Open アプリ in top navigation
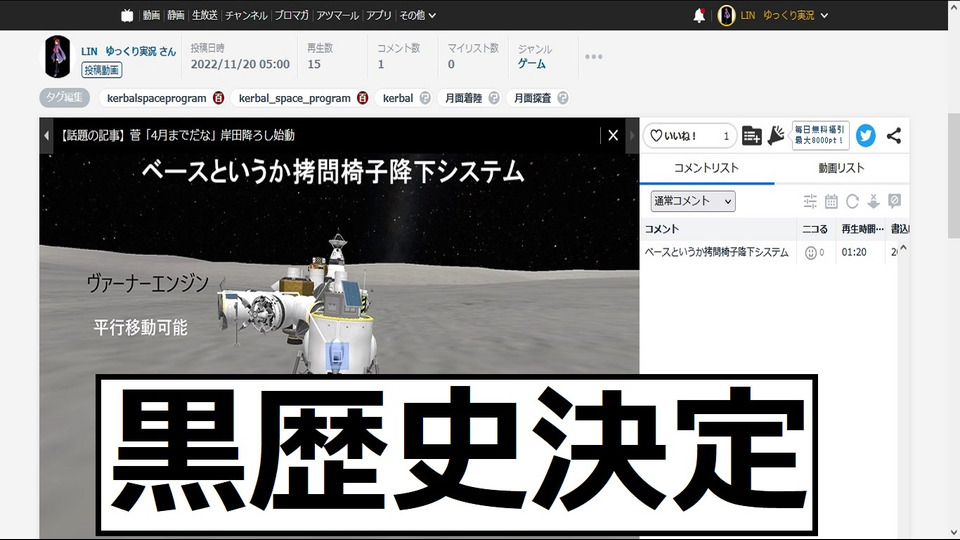960x540 pixels. point(379,15)
